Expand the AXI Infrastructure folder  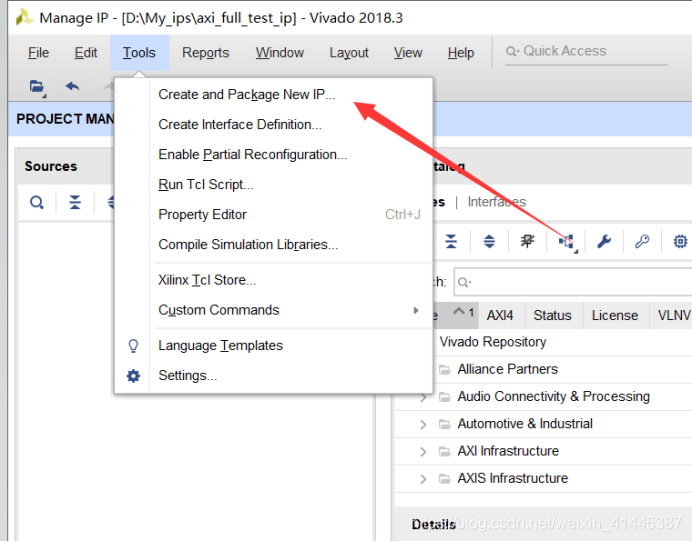[x=423, y=452]
